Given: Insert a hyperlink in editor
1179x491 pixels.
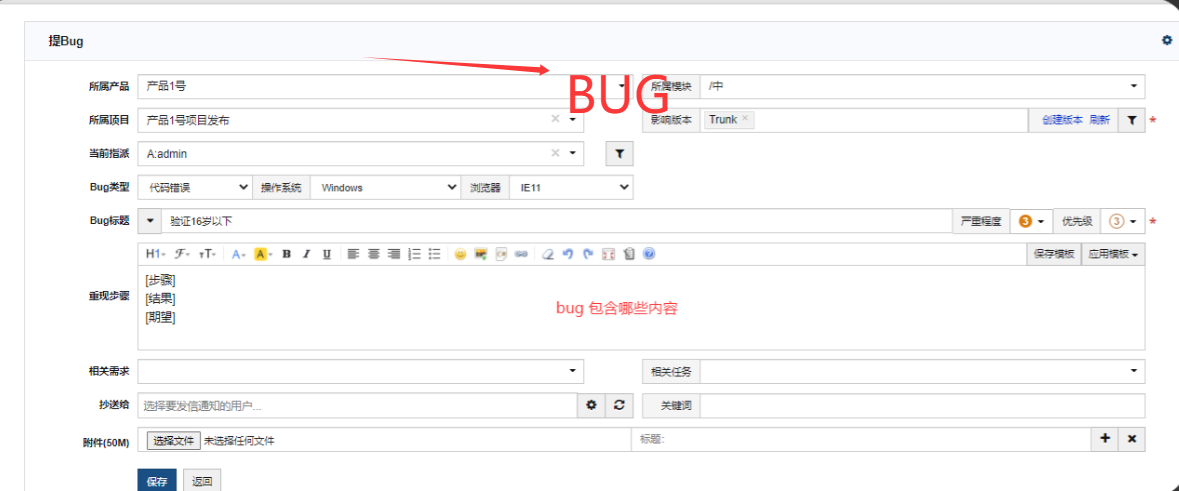Looking at the screenshot, I should coord(521,254).
